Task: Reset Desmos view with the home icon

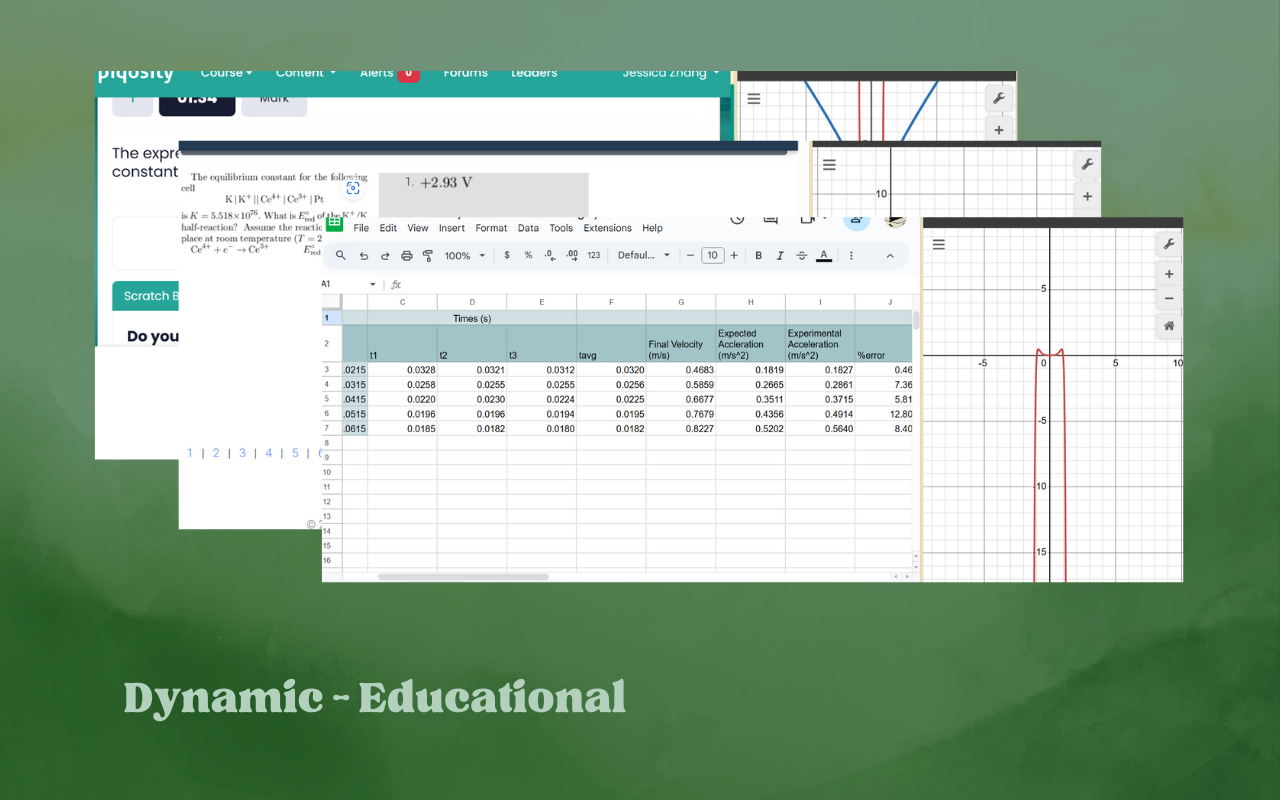Action: coord(1169,325)
